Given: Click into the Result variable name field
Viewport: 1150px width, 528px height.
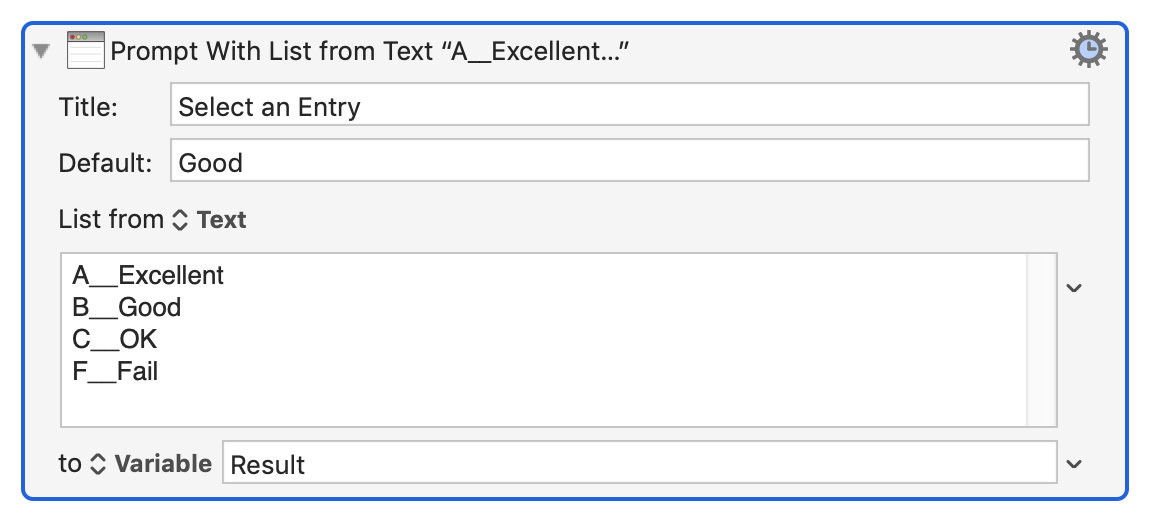Looking at the screenshot, I should [x=638, y=464].
